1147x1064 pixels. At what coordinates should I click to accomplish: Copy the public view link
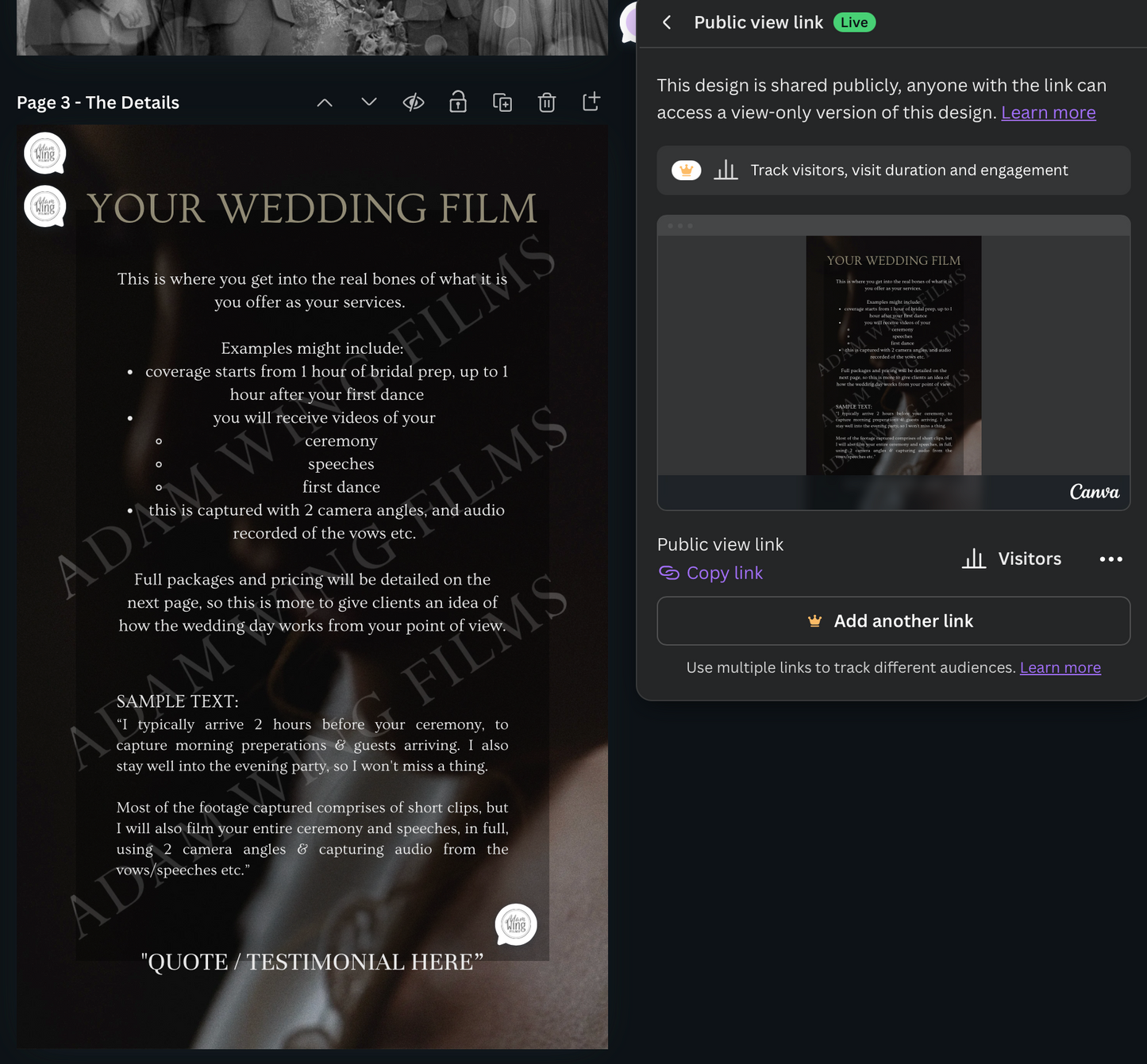coord(711,573)
